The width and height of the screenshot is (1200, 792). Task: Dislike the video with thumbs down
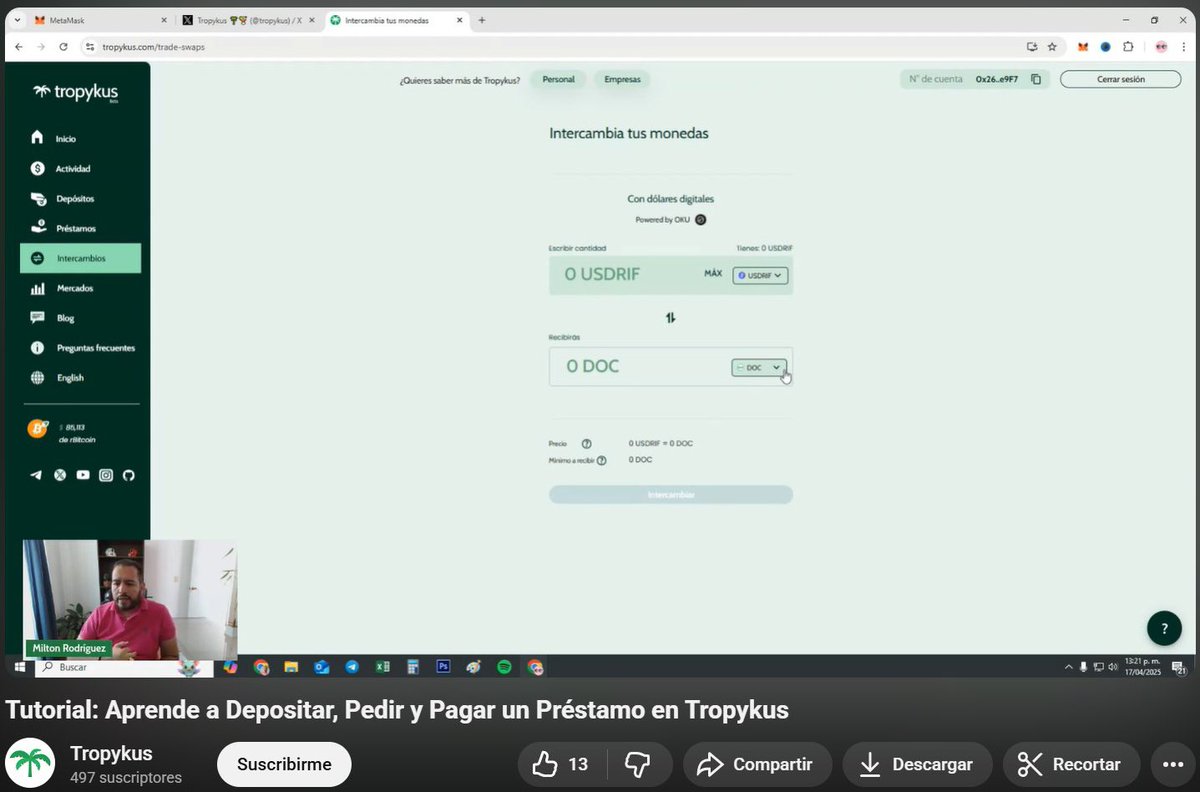(638, 765)
